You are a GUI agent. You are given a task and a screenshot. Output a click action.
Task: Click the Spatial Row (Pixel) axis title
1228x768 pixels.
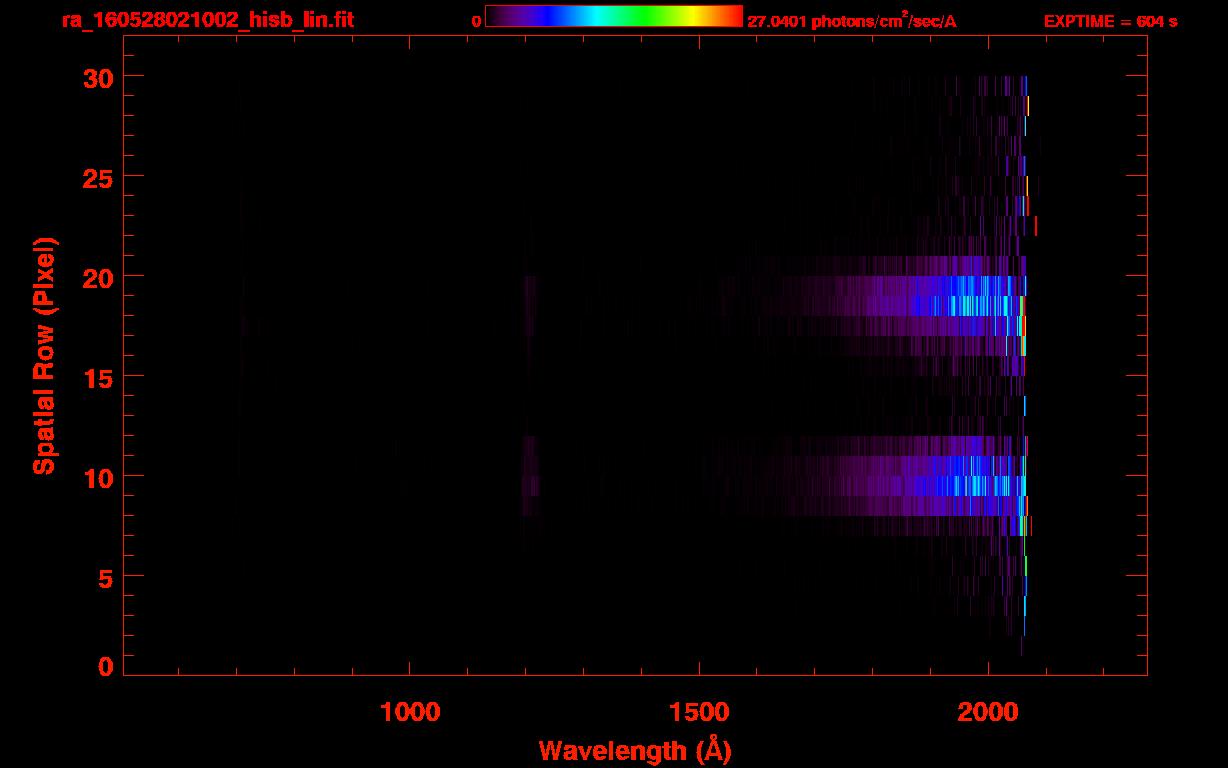click(44, 355)
